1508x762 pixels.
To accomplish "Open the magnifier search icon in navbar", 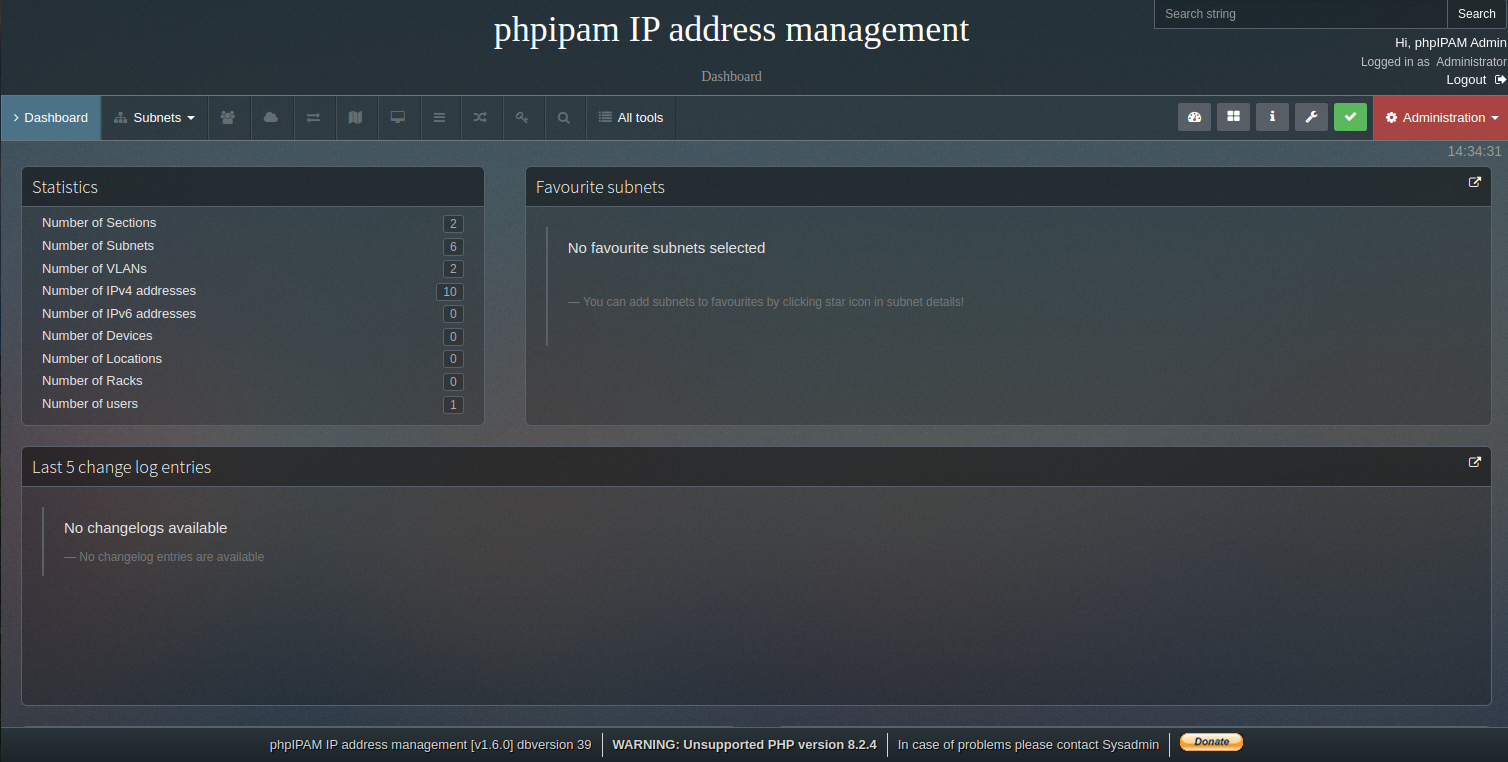I will (564, 118).
